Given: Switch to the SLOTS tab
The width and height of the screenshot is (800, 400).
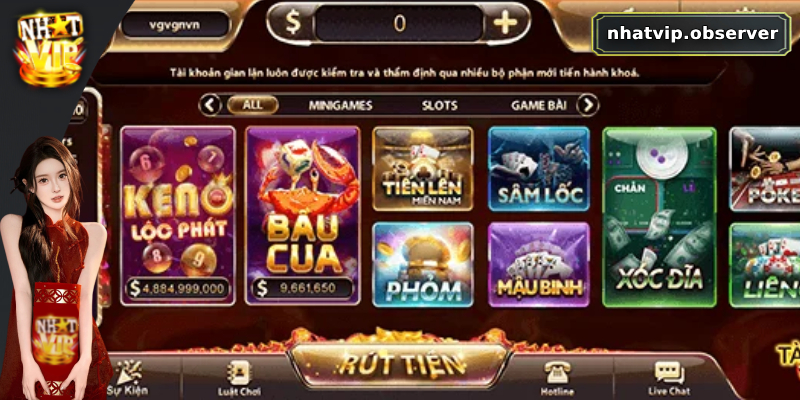Looking at the screenshot, I should click(x=439, y=106).
